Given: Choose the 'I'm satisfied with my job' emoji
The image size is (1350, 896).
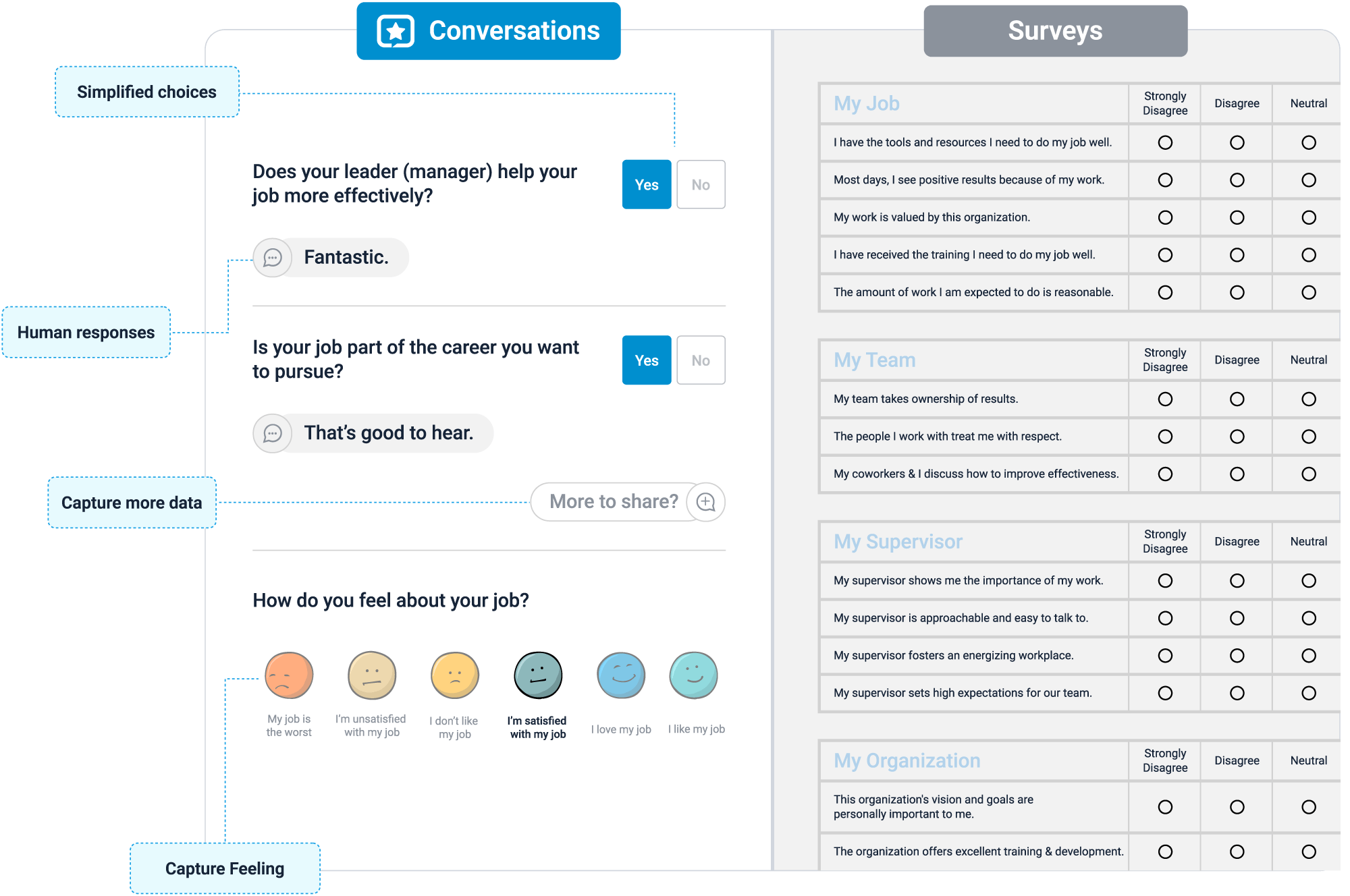Looking at the screenshot, I should pos(538,675).
